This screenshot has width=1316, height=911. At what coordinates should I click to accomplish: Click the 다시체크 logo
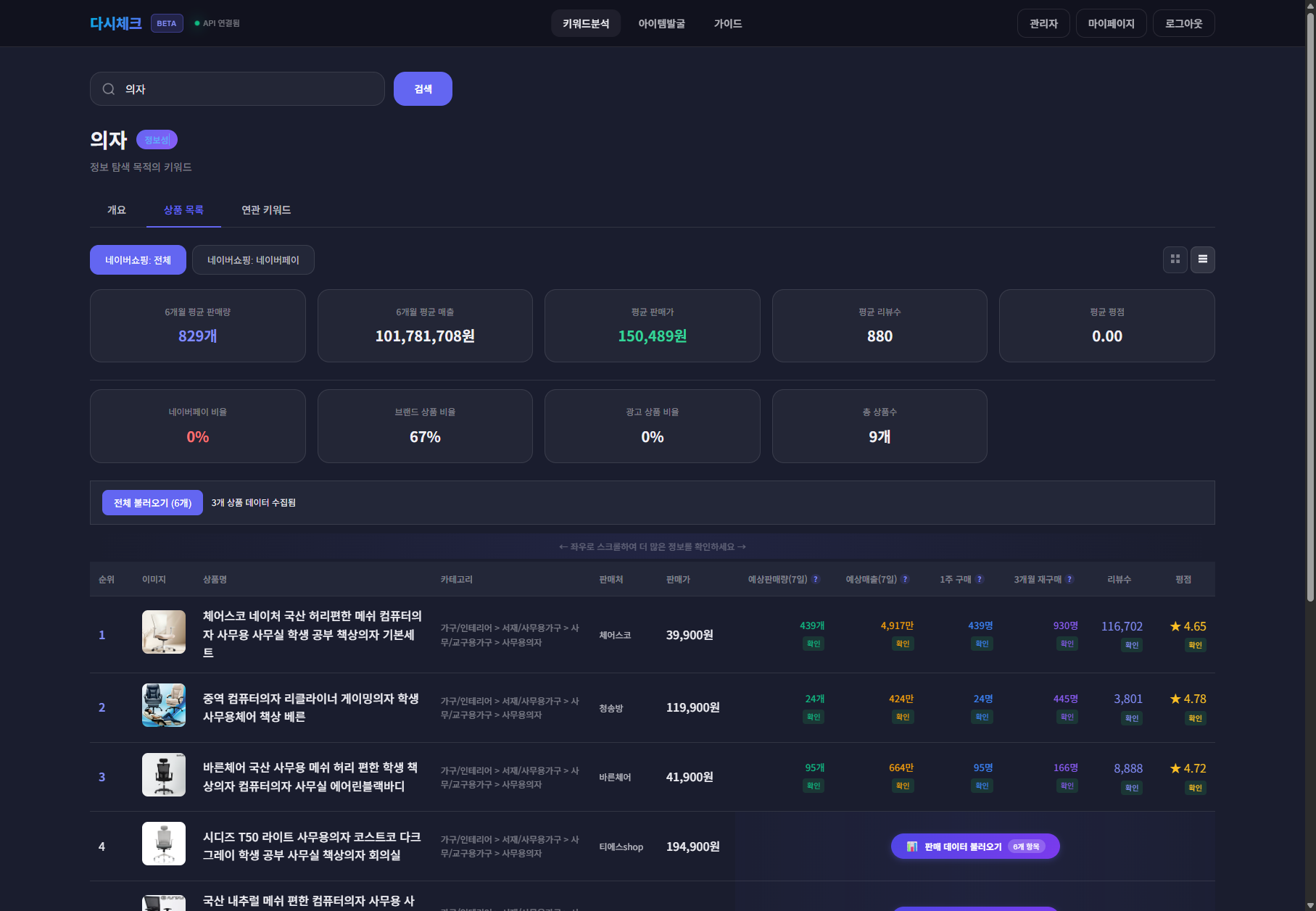[x=115, y=23]
